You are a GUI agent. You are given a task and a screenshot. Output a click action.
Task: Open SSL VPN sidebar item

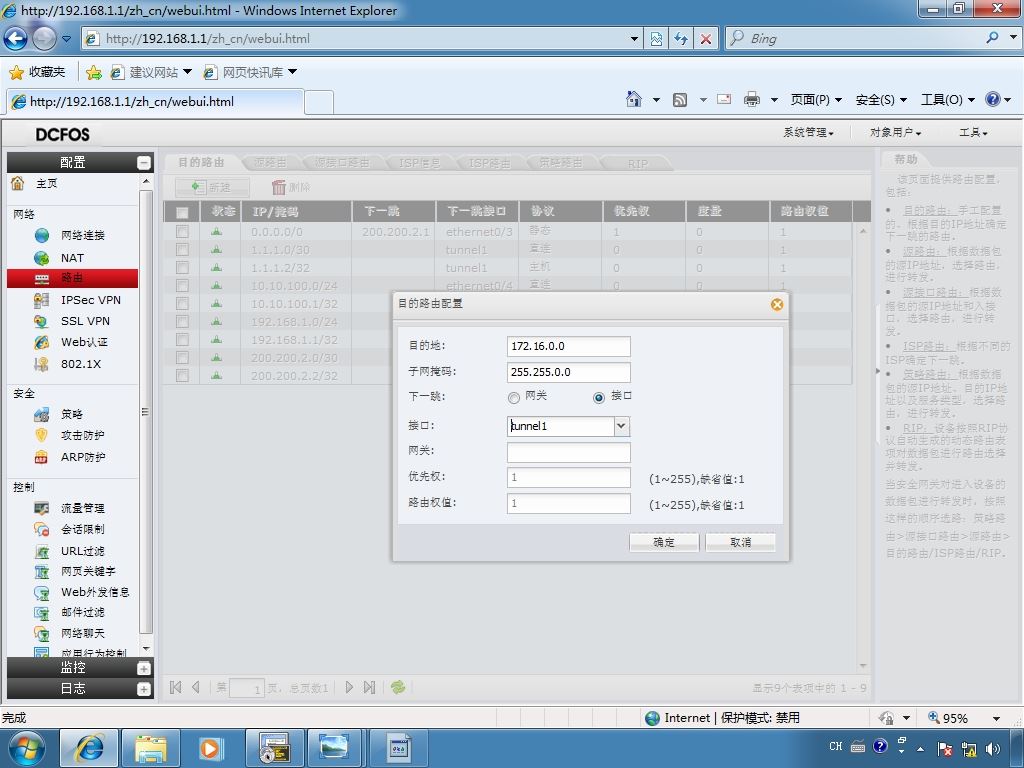click(x=85, y=321)
